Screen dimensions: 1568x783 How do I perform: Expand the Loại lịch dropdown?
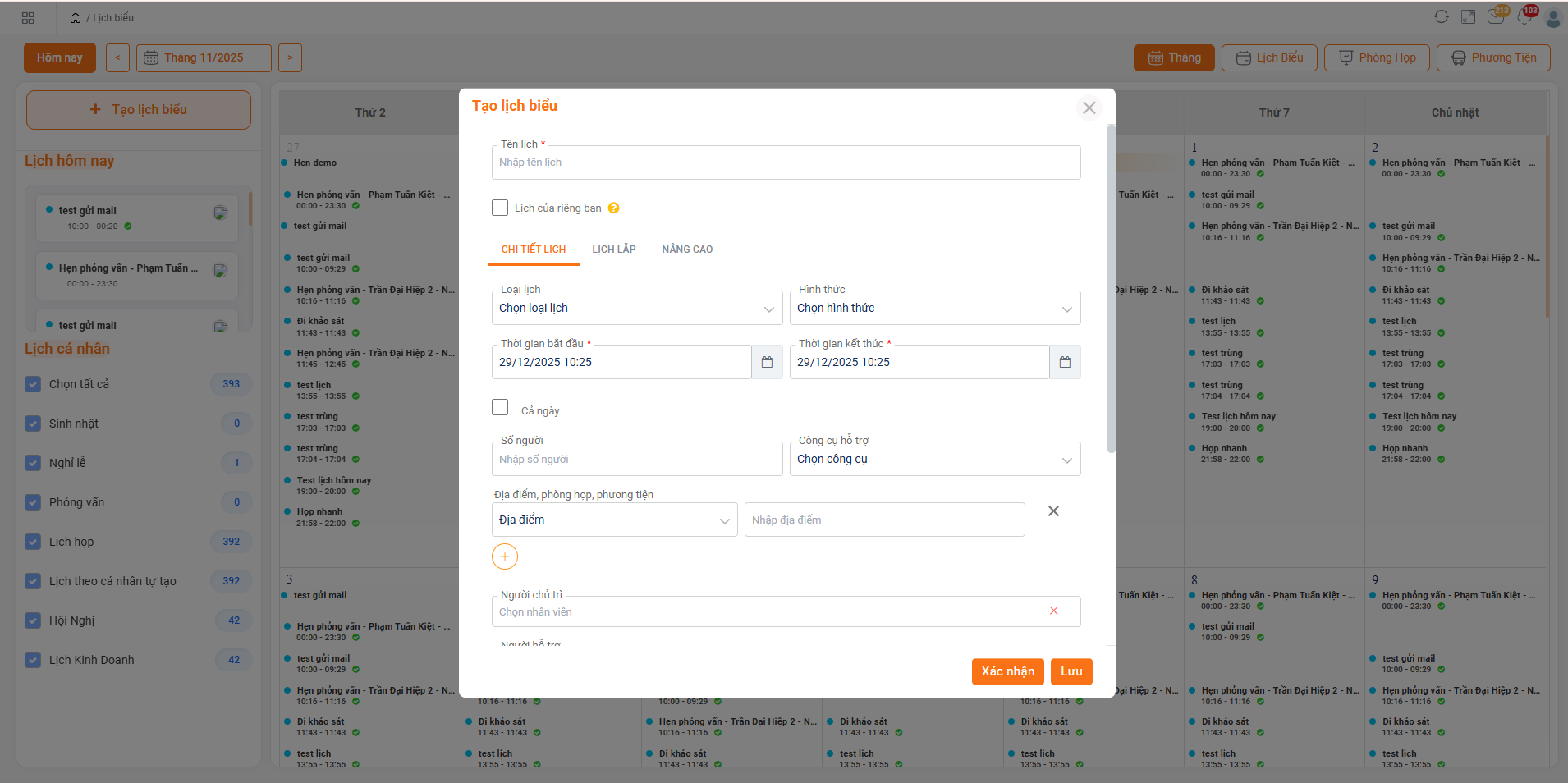[636, 309]
